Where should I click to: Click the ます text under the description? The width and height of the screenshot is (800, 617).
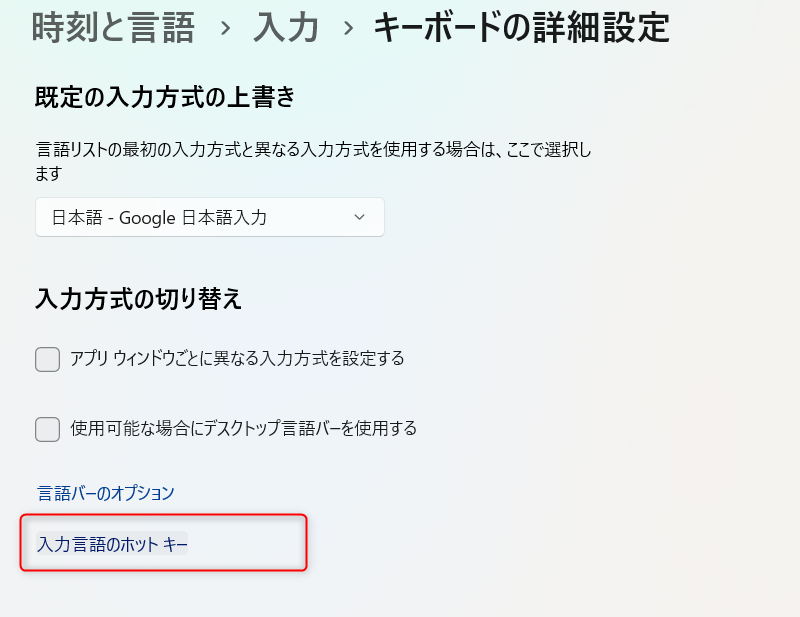click(48, 174)
